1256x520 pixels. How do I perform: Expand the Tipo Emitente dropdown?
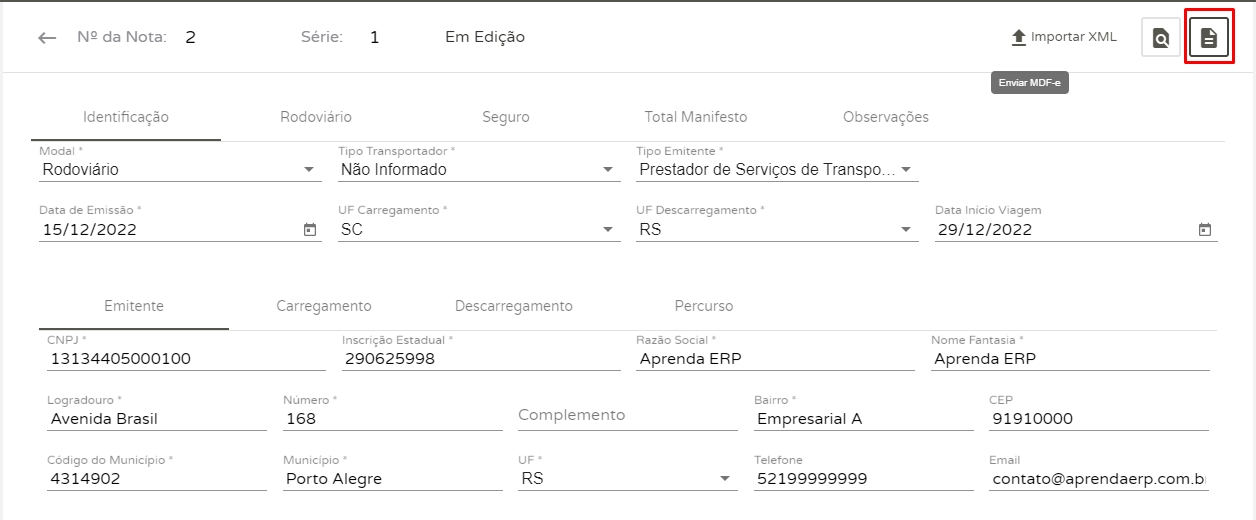[x=906, y=170]
